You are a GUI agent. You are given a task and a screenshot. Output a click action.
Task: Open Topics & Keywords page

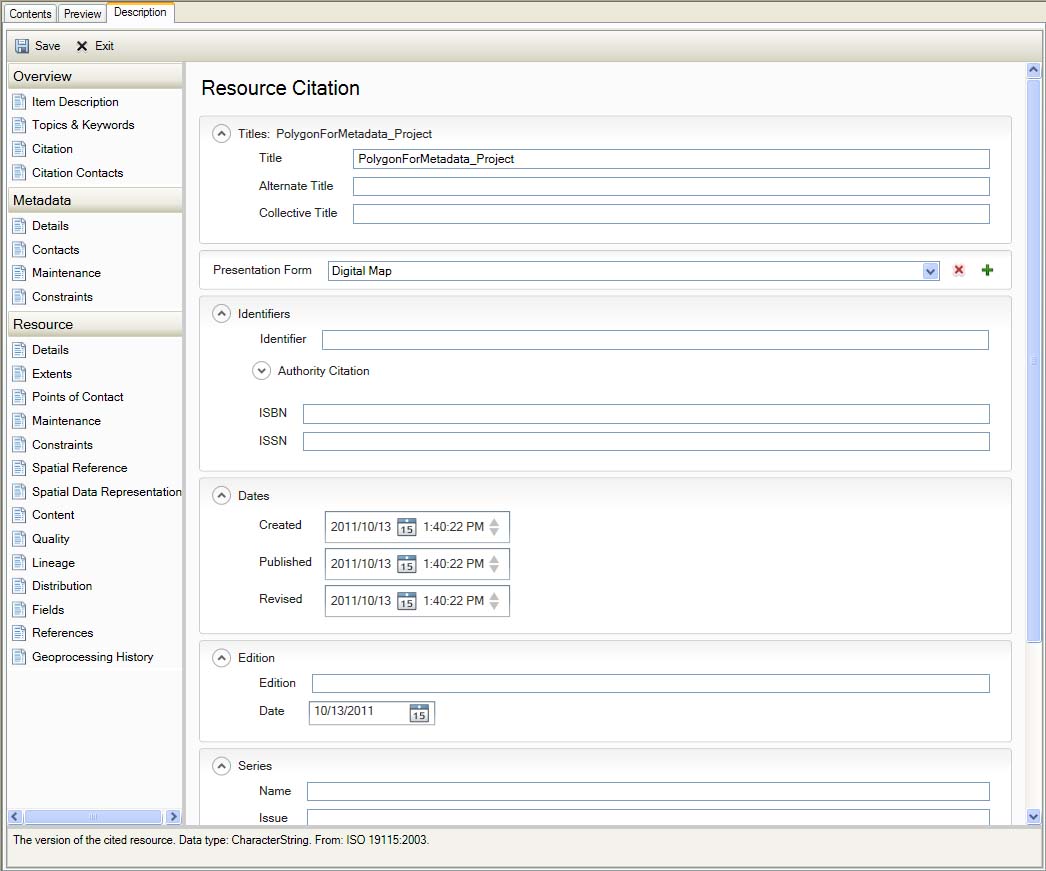pyautogui.click(x=82, y=125)
